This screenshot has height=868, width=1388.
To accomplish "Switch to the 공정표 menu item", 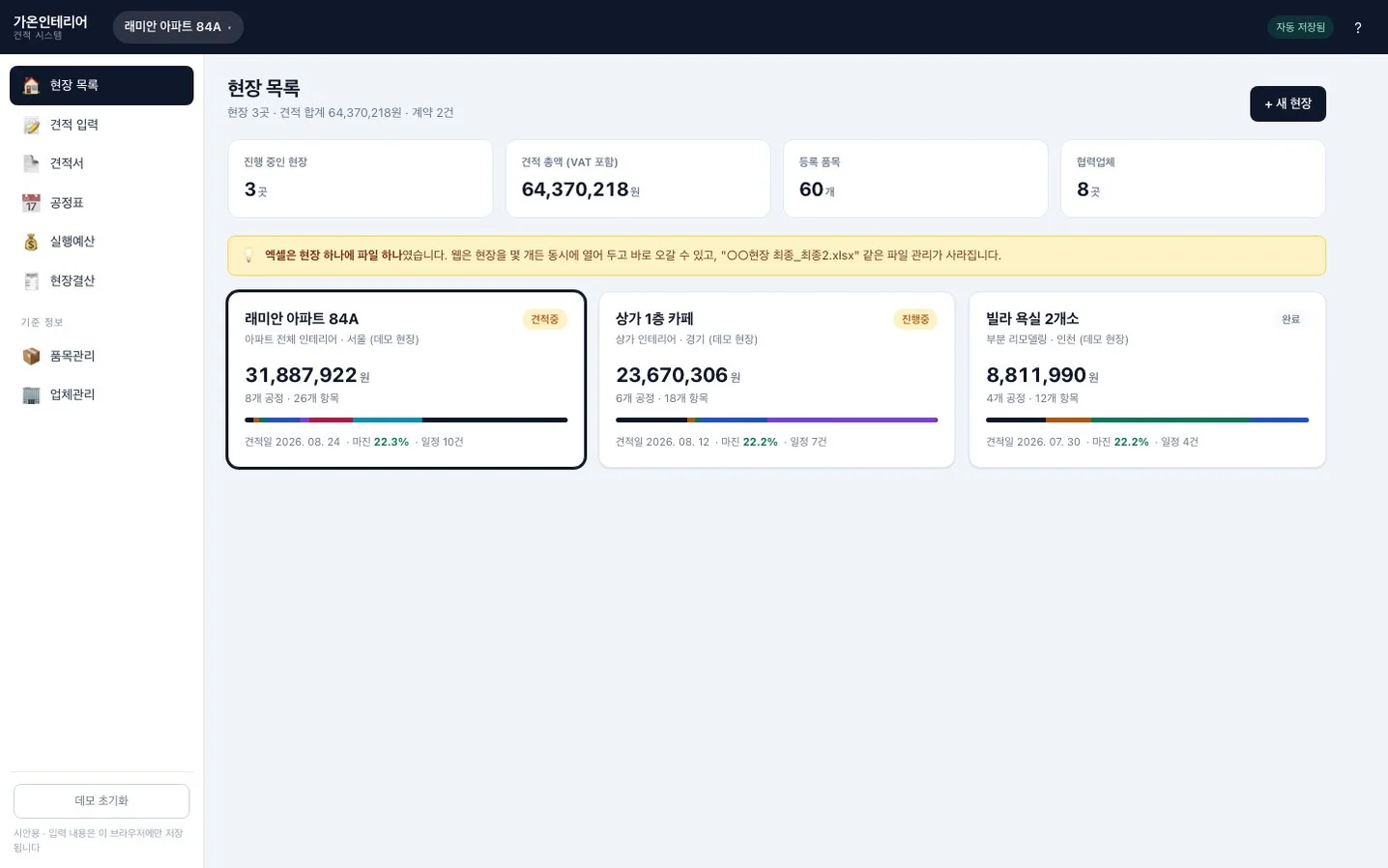I will [101, 203].
